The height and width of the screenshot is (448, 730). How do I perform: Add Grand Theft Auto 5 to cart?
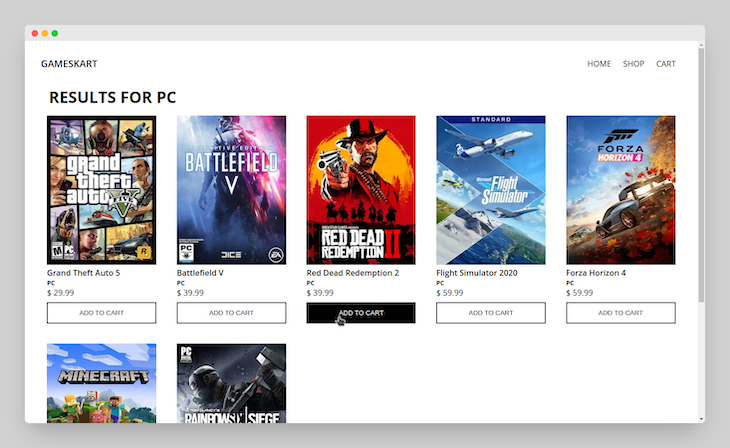(101, 312)
